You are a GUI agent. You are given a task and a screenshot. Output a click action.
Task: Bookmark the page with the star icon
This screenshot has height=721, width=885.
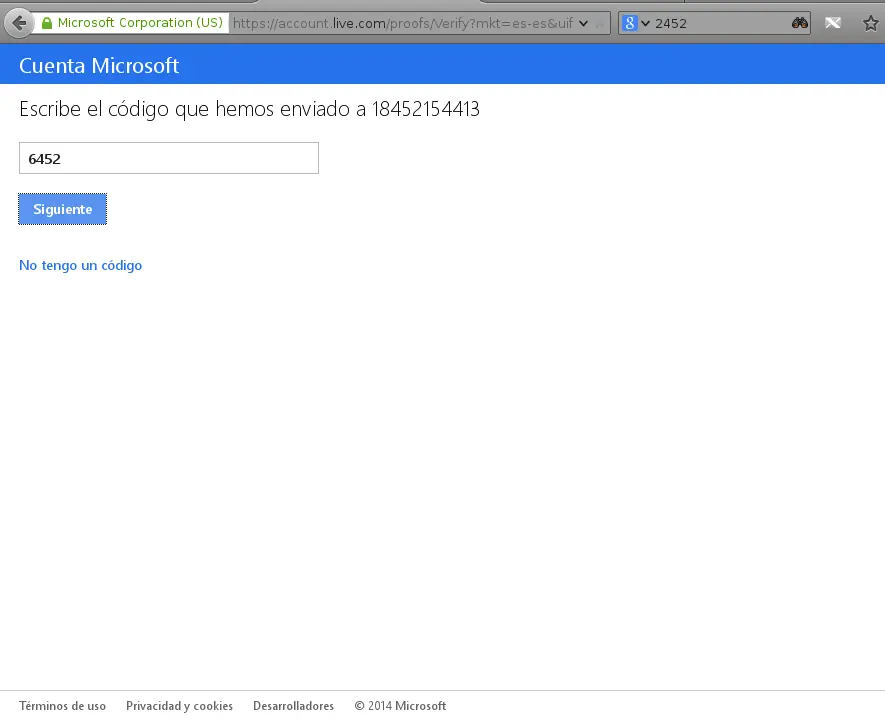pyautogui.click(x=871, y=23)
